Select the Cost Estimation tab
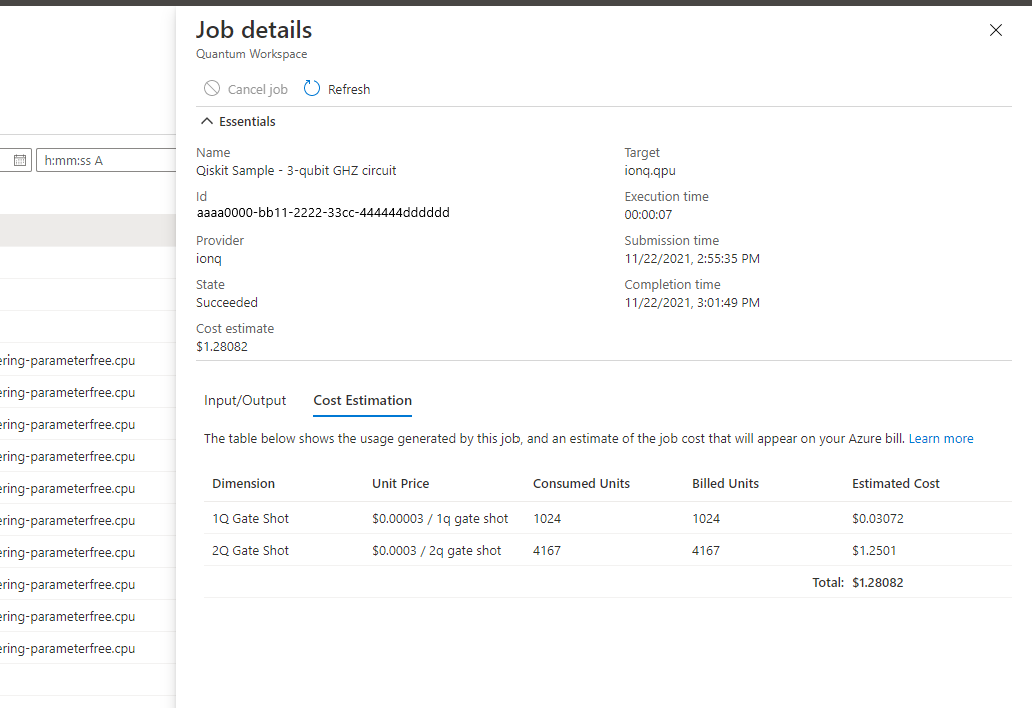This screenshot has height=708, width=1032. 362,400
